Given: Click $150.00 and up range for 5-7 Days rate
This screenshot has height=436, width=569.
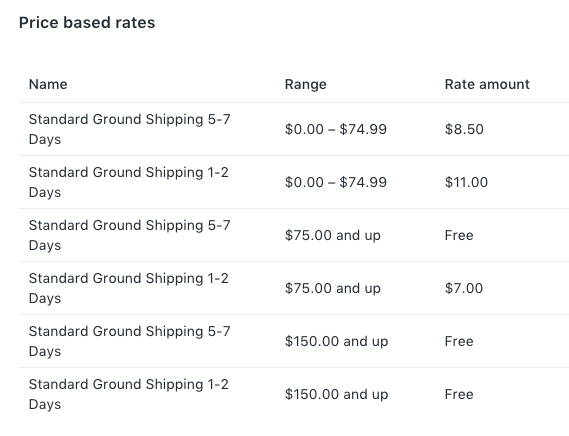Looking at the screenshot, I should 336,341.
